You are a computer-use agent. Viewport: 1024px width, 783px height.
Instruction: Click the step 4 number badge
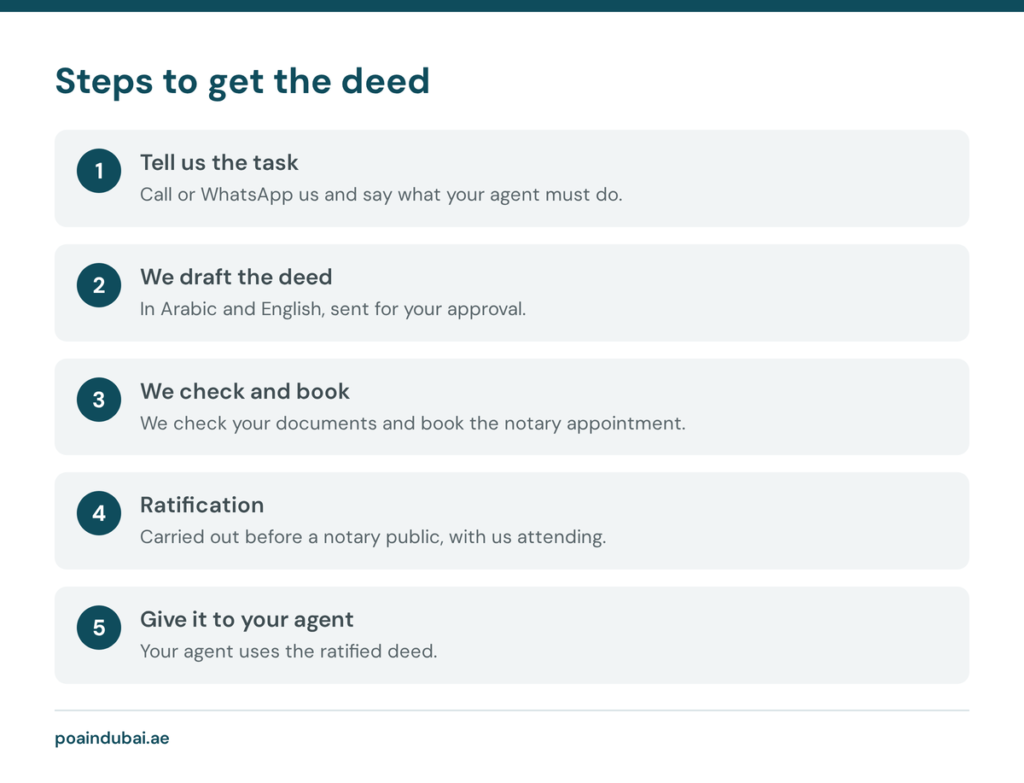[99, 513]
